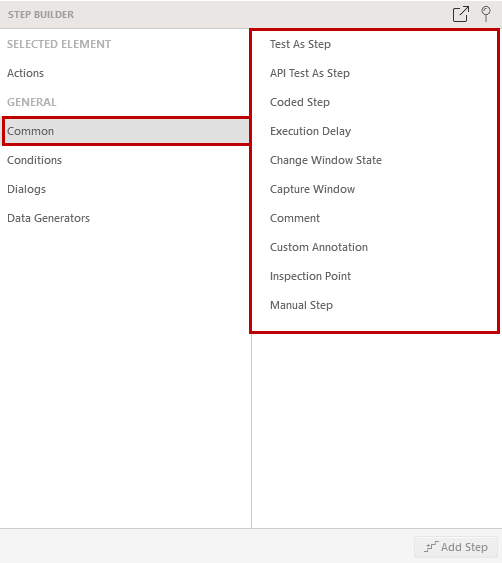Pin the Step Builder panel
The width and height of the screenshot is (502, 563).
[x=486, y=14]
